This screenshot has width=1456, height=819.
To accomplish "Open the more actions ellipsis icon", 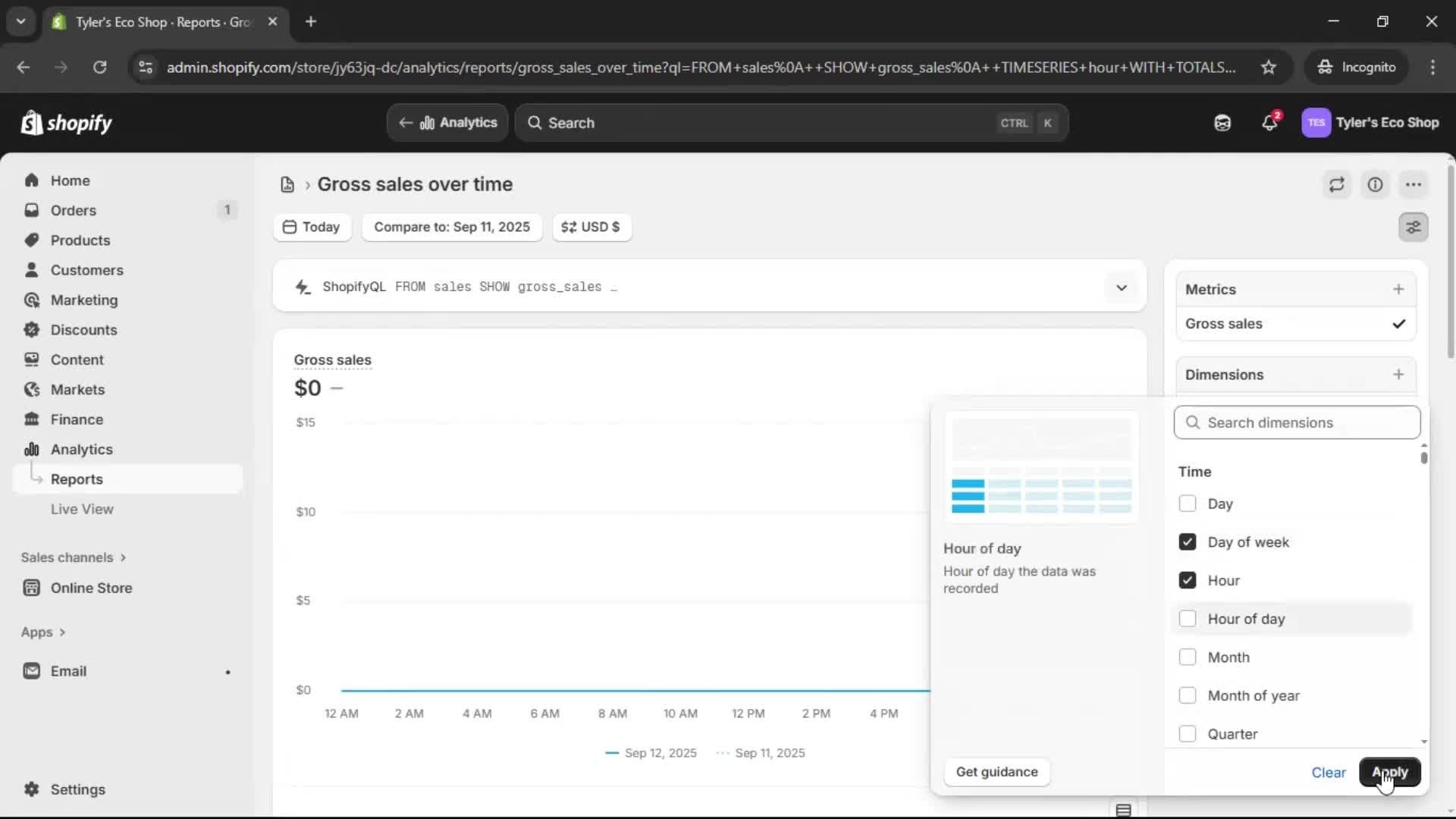I will (x=1414, y=184).
